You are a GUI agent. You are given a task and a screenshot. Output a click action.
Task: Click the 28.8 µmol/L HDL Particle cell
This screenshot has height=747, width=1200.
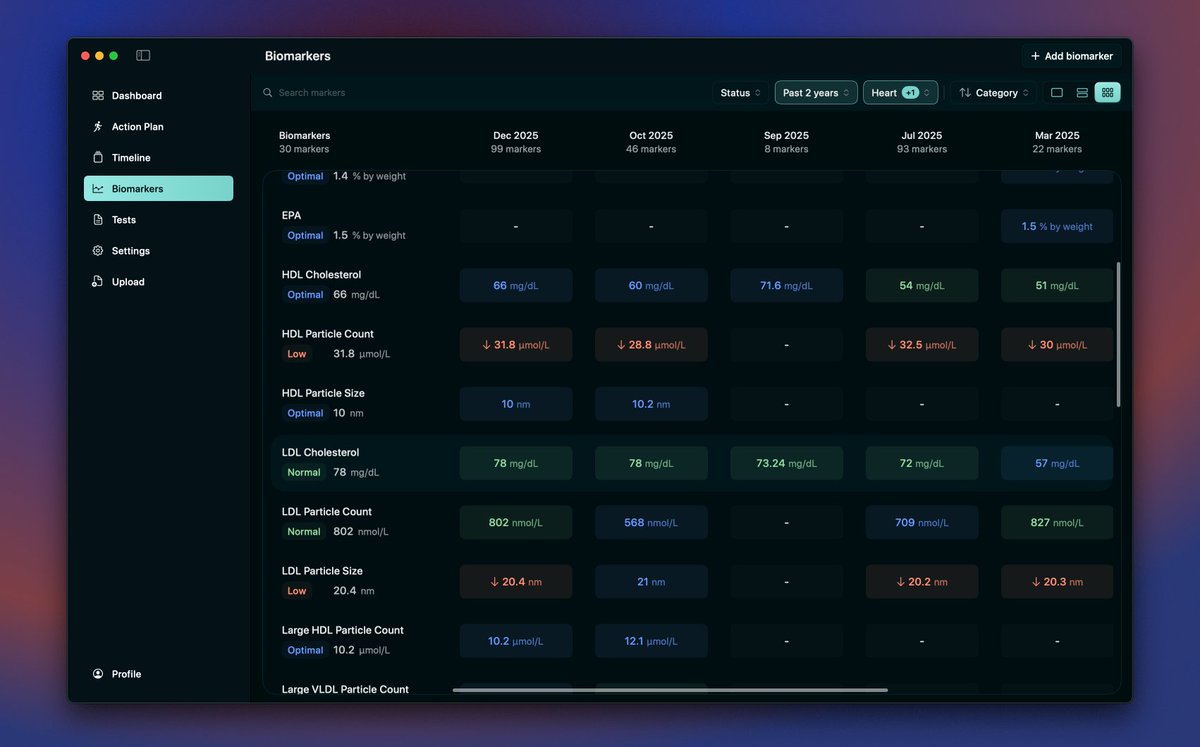[x=651, y=344]
